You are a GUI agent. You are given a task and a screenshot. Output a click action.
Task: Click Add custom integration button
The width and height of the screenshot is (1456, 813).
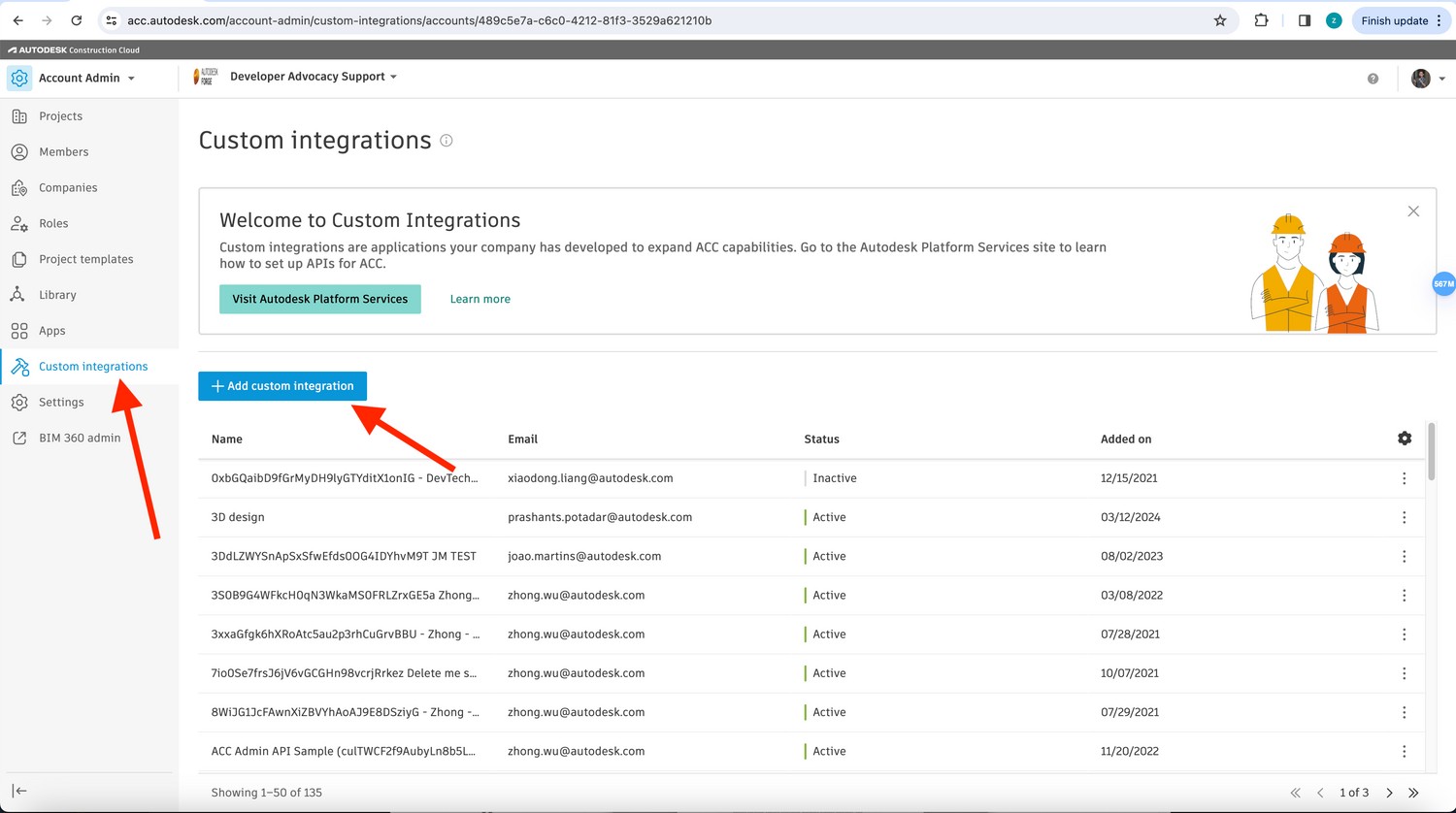[282, 386]
